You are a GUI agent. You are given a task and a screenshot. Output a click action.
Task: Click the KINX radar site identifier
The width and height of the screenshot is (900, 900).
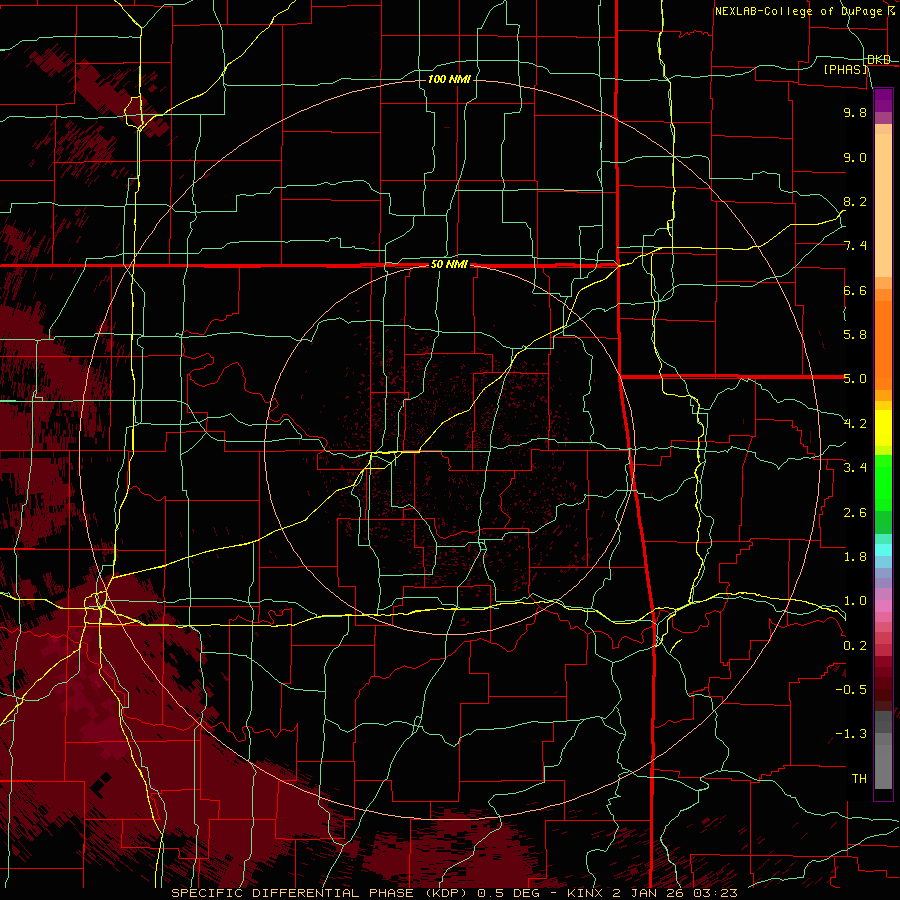tap(585, 893)
